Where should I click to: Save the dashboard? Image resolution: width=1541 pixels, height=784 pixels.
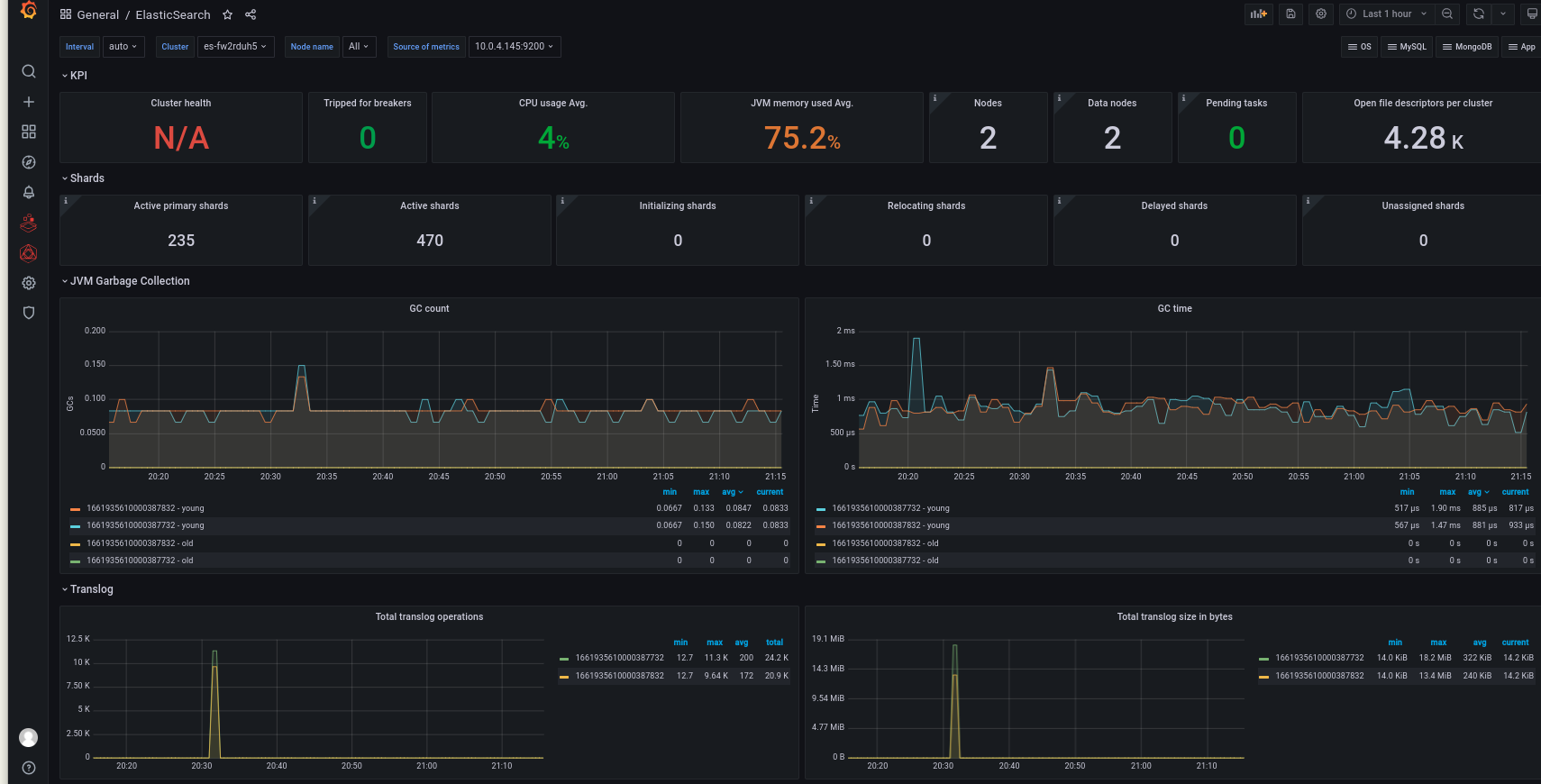1290,14
